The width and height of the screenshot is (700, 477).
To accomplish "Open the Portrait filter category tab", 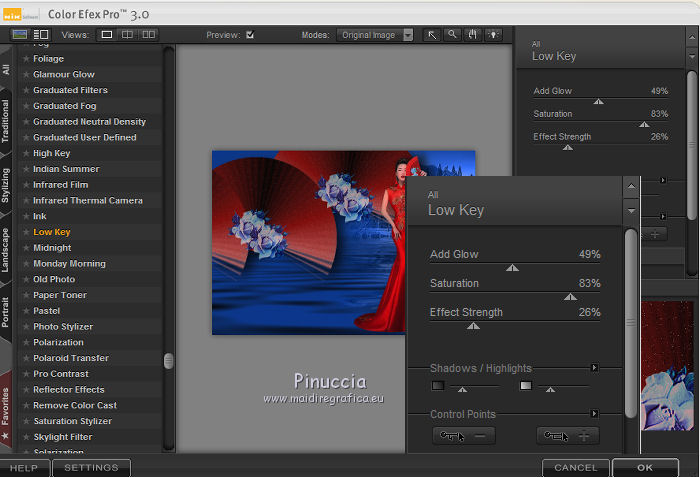I will (7, 311).
